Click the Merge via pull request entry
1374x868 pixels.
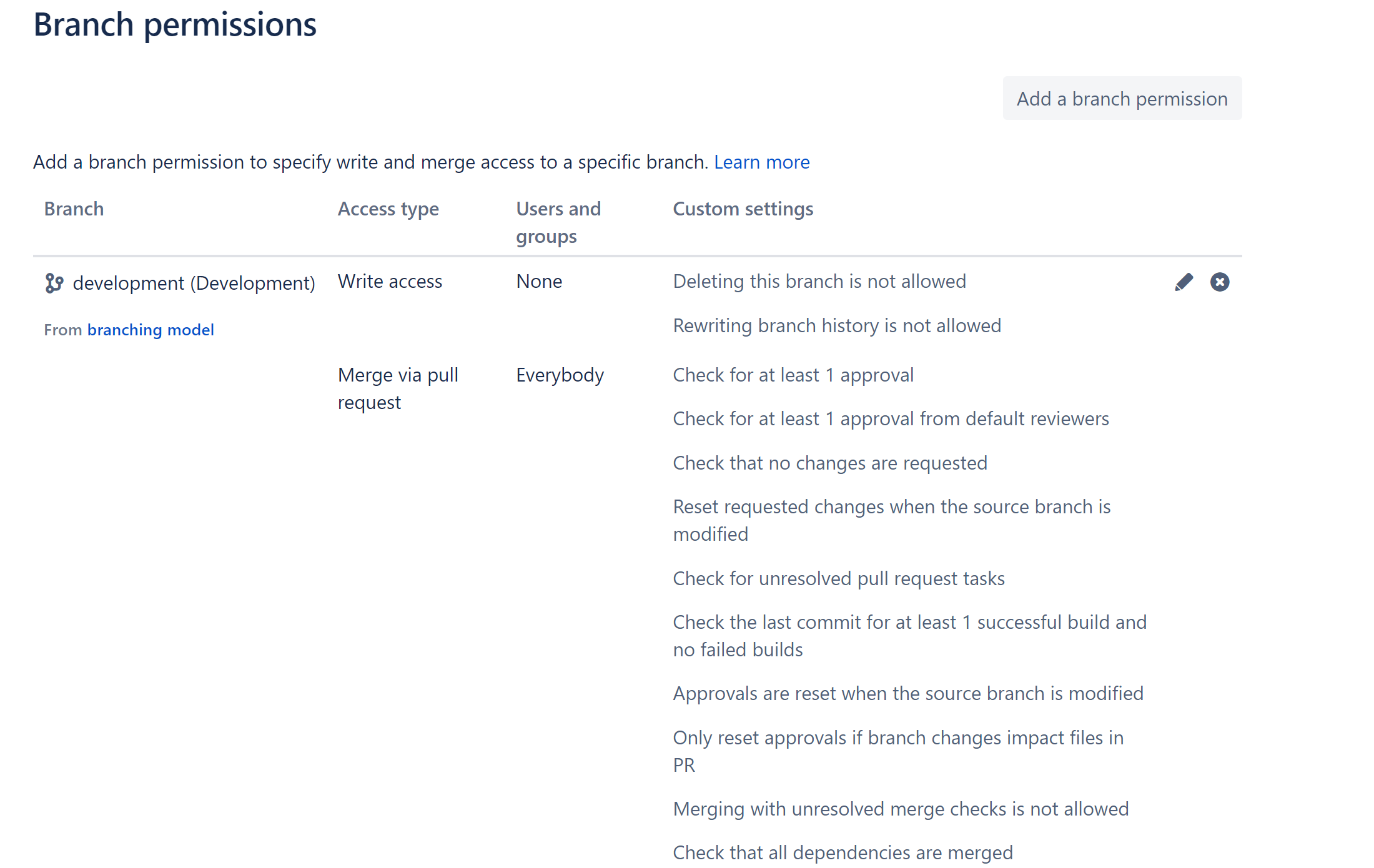pyautogui.click(x=398, y=388)
